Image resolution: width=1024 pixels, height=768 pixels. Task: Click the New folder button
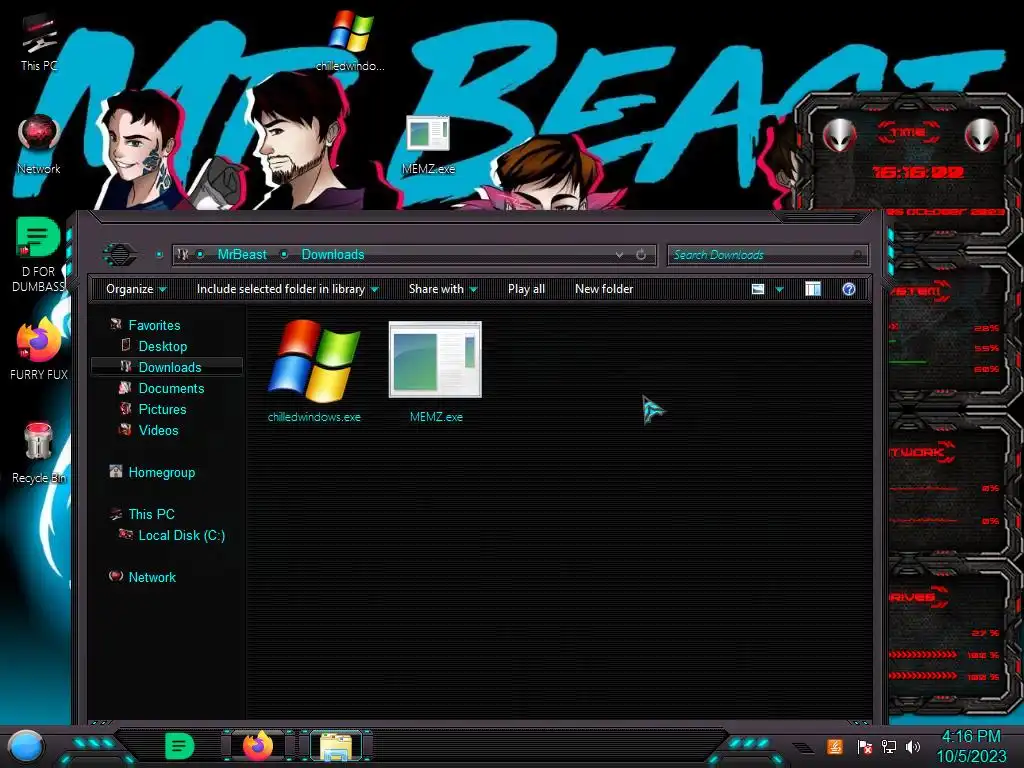point(604,289)
